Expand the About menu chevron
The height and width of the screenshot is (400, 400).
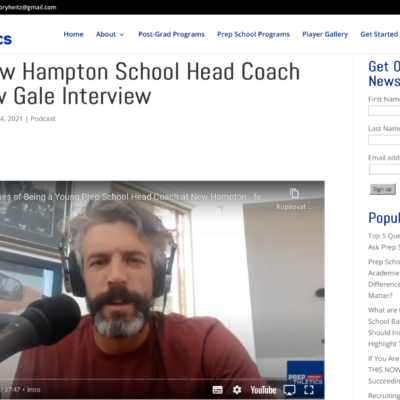(122, 34)
